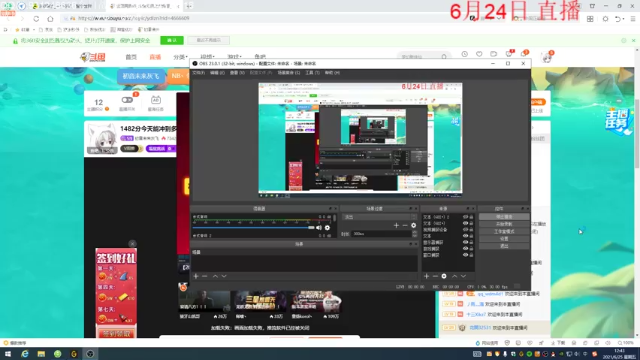
Task: Open OBS View menu
Action: click(237, 73)
